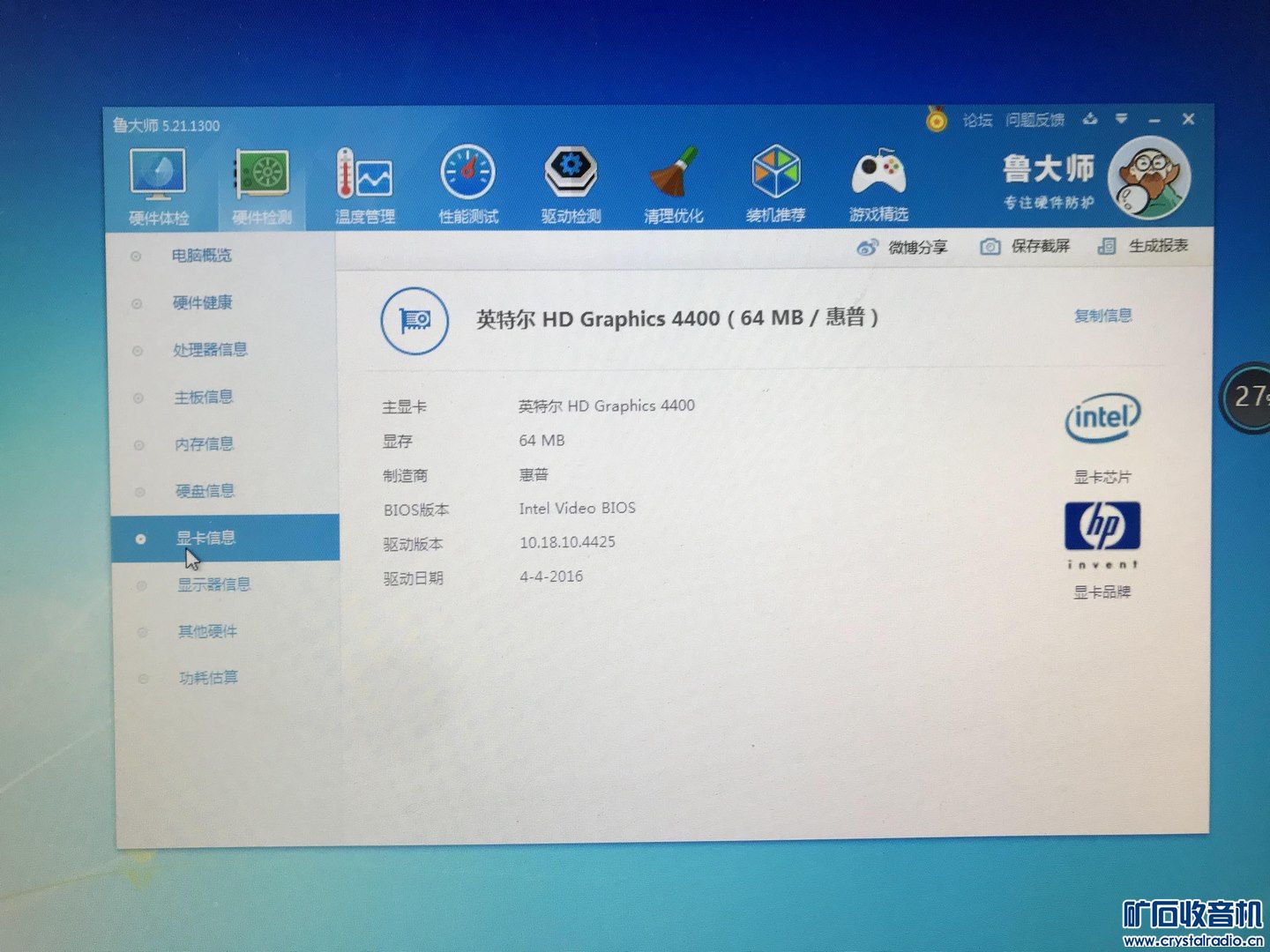Screen dimensions: 1270x952
Task: Open the 硬件体检 hardware checkup section
Action: pos(159,187)
